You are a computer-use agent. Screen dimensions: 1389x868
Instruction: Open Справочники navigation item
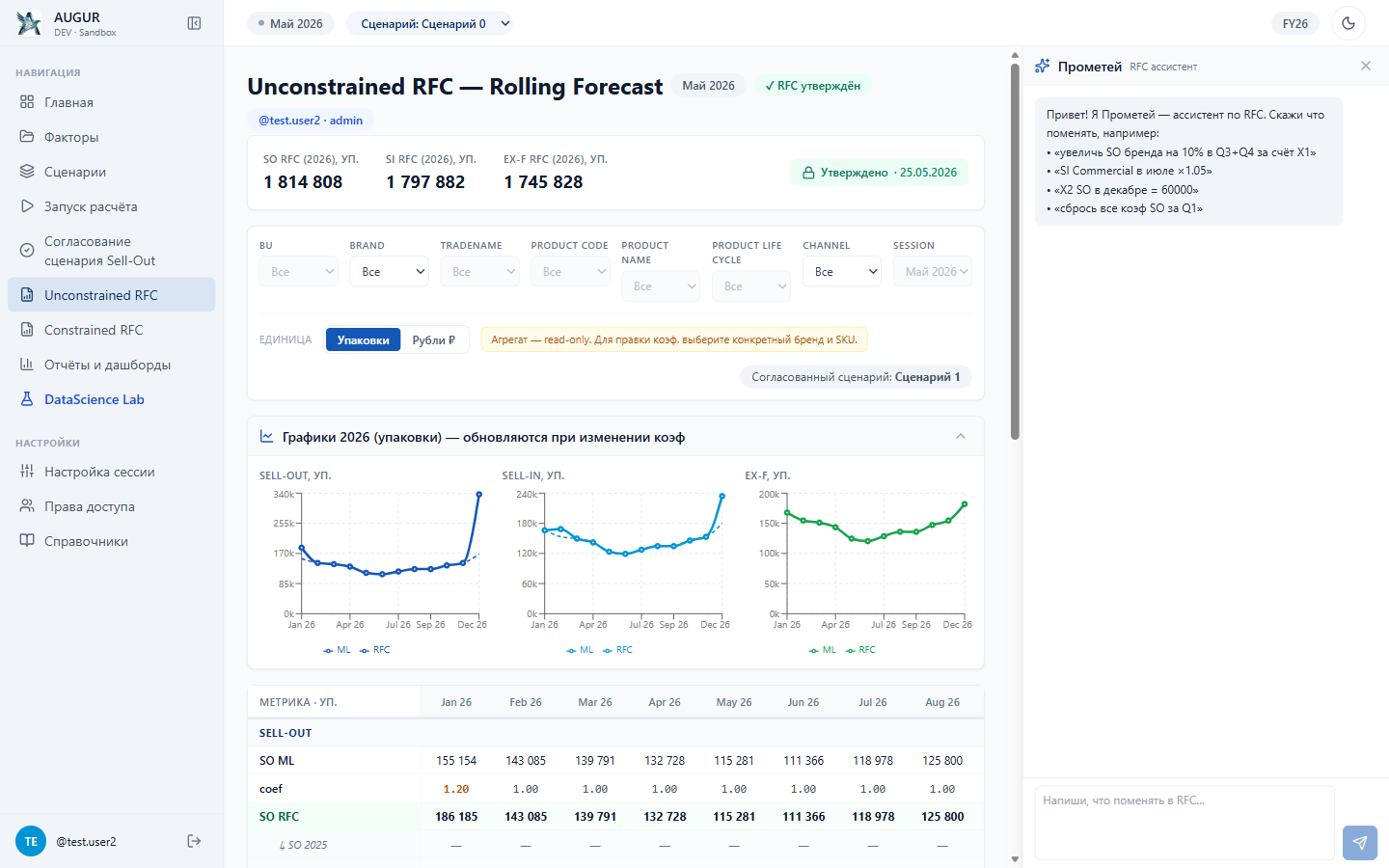pos(111,541)
